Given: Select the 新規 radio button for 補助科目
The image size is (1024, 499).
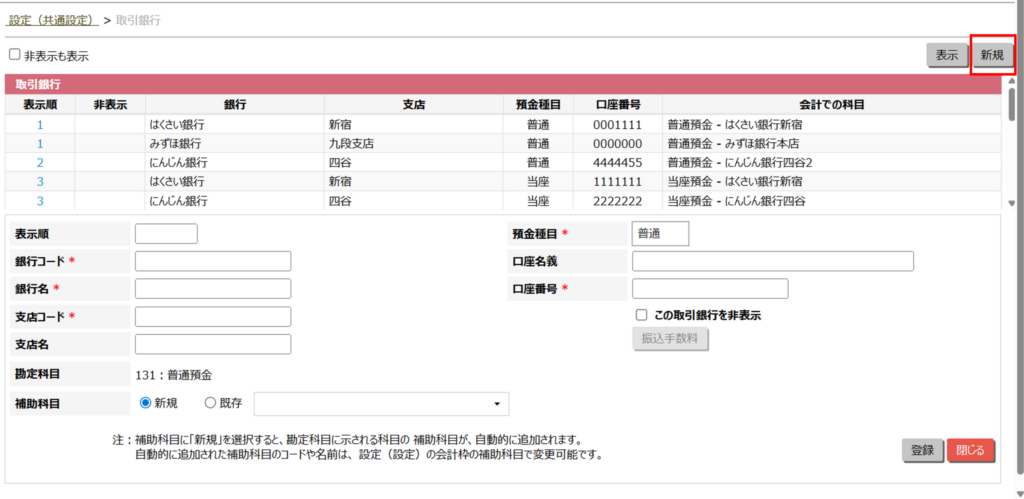Looking at the screenshot, I should click(146, 403).
